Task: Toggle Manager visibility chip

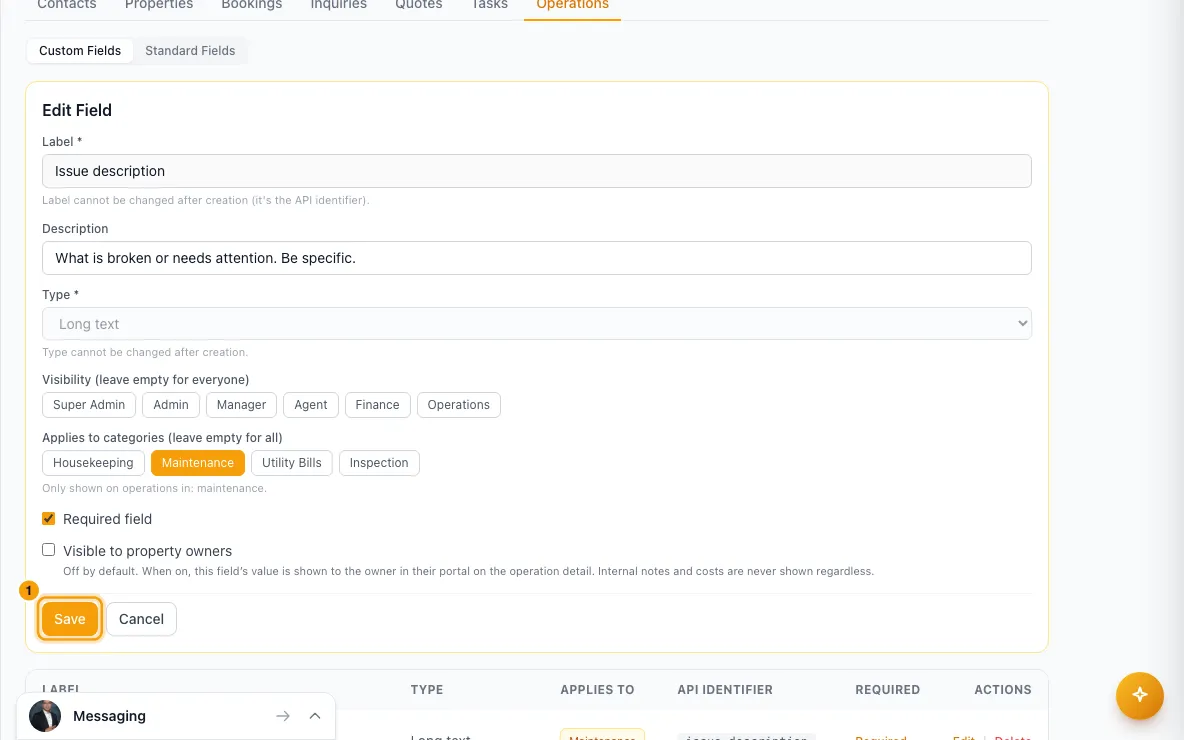Action: tap(242, 405)
